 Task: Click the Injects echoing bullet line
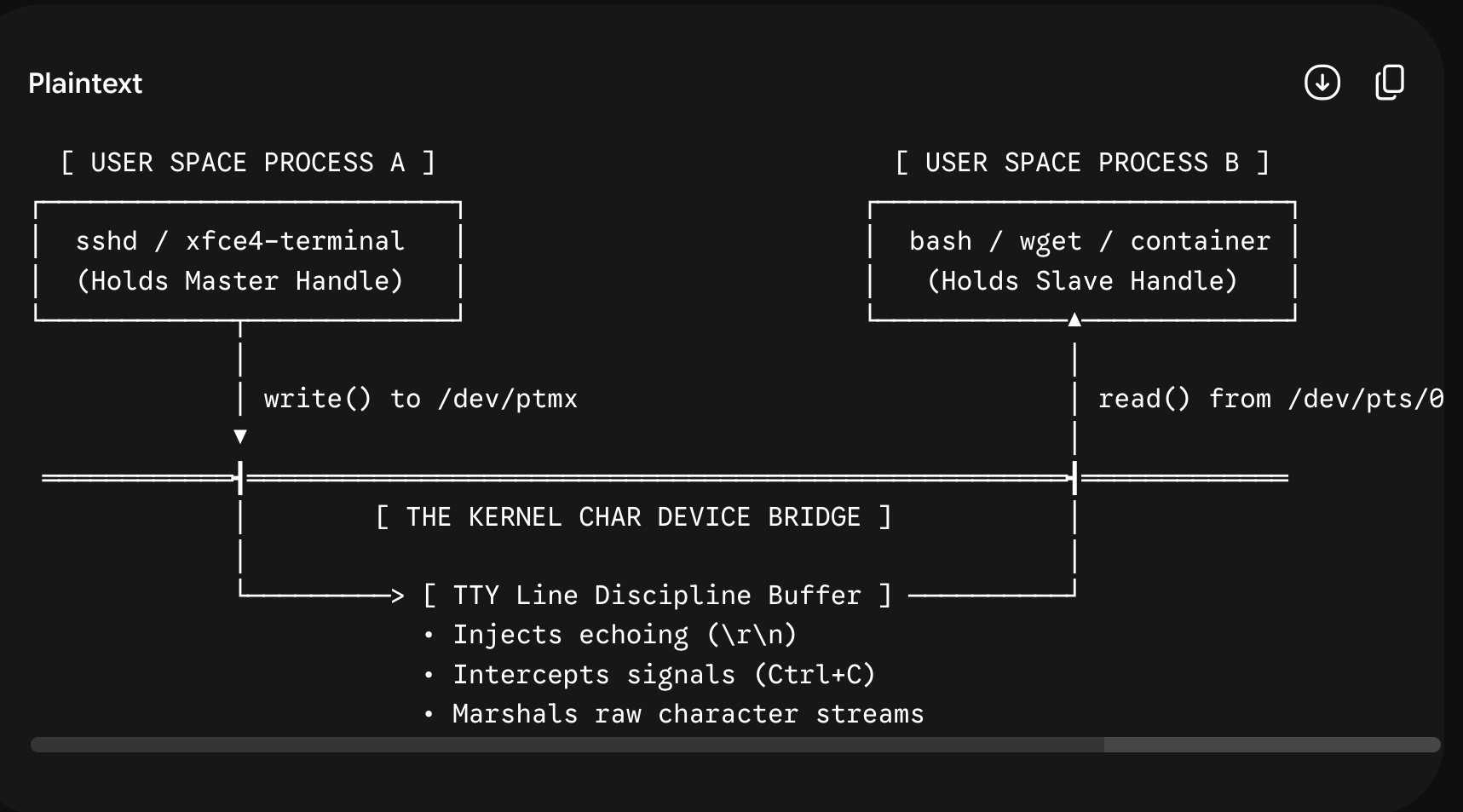coord(610,635)
